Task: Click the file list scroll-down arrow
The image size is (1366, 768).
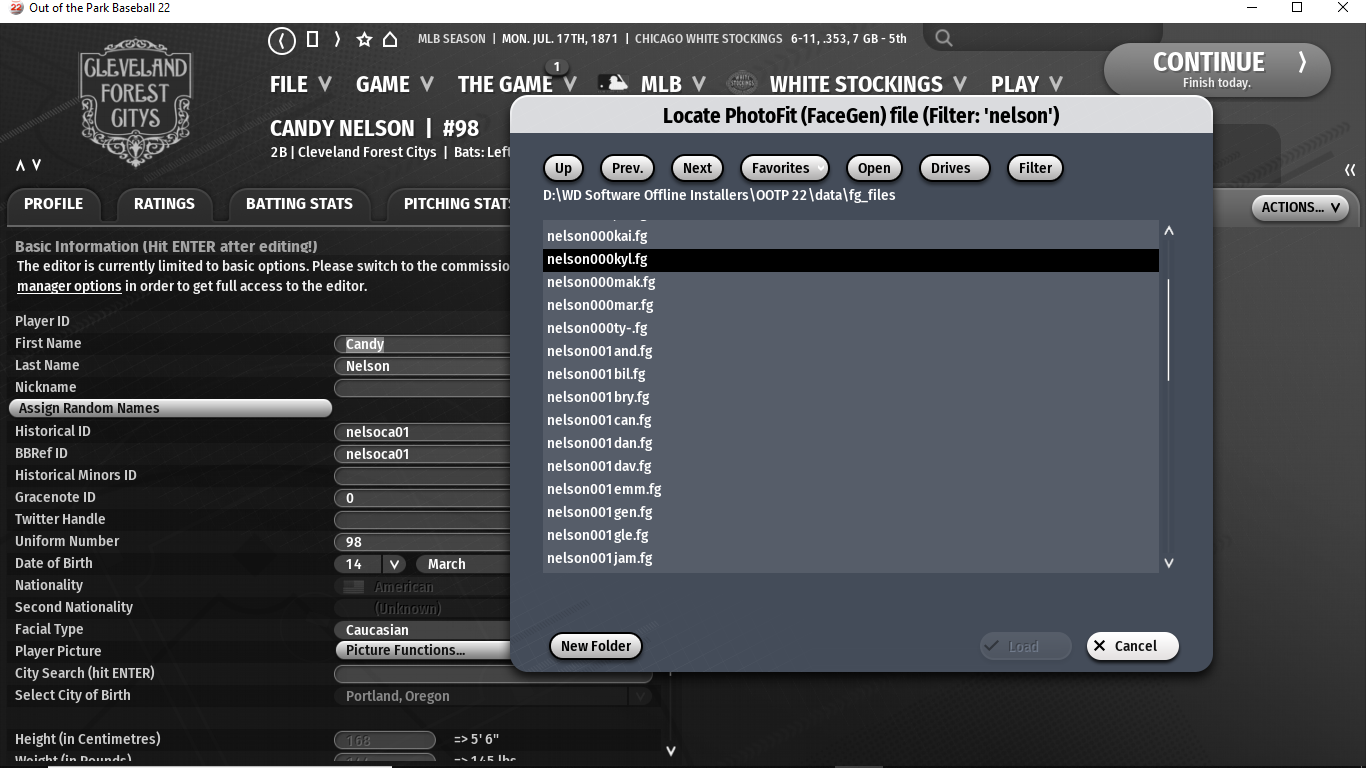Action: click(1168, 563)
